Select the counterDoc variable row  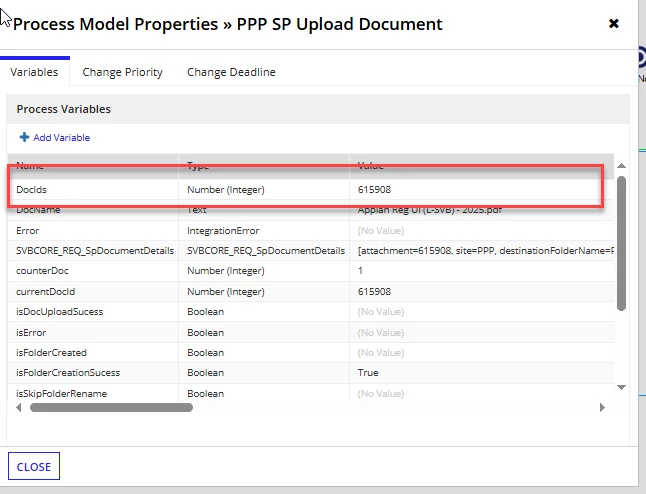[x=311, y=271]
